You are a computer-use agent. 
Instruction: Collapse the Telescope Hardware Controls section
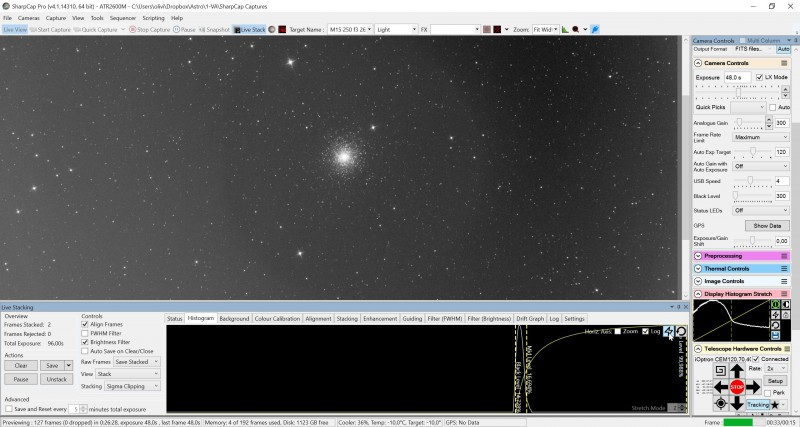point(698,349)
